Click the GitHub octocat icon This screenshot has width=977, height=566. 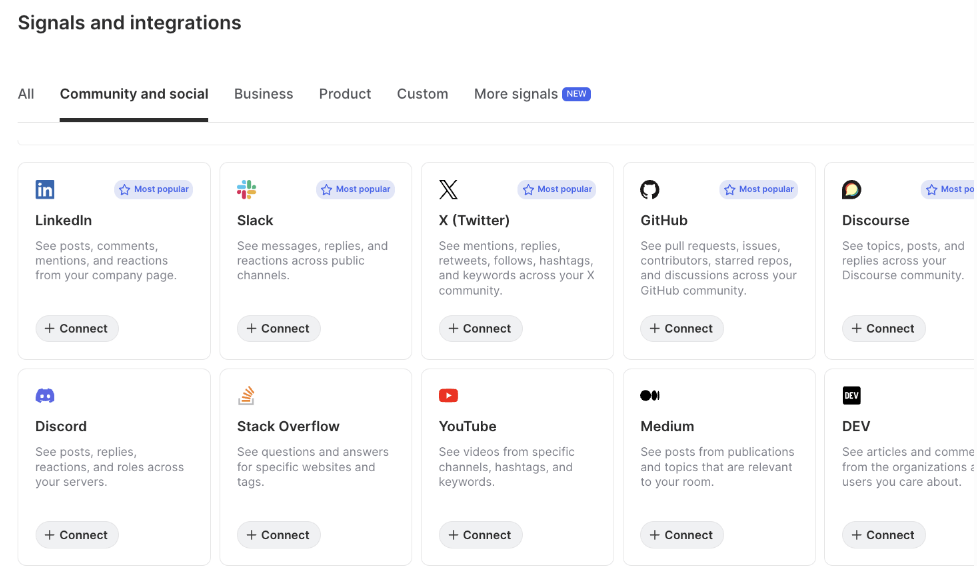pos(650,189)
